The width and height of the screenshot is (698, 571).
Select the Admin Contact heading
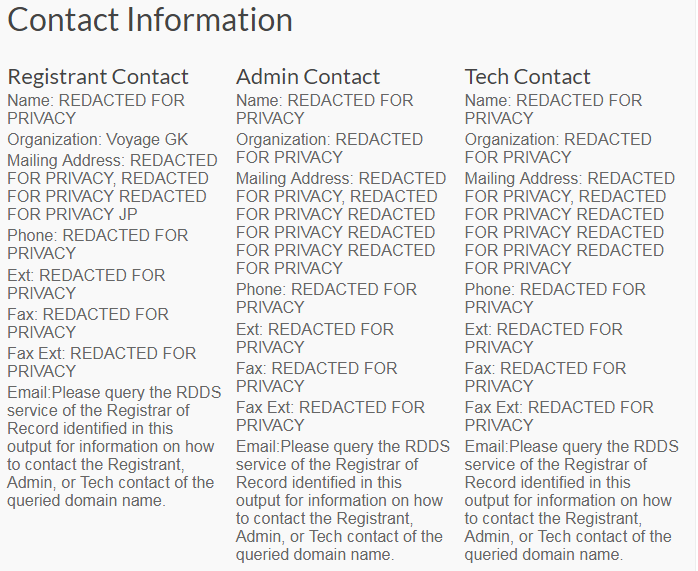coord(308,77)
